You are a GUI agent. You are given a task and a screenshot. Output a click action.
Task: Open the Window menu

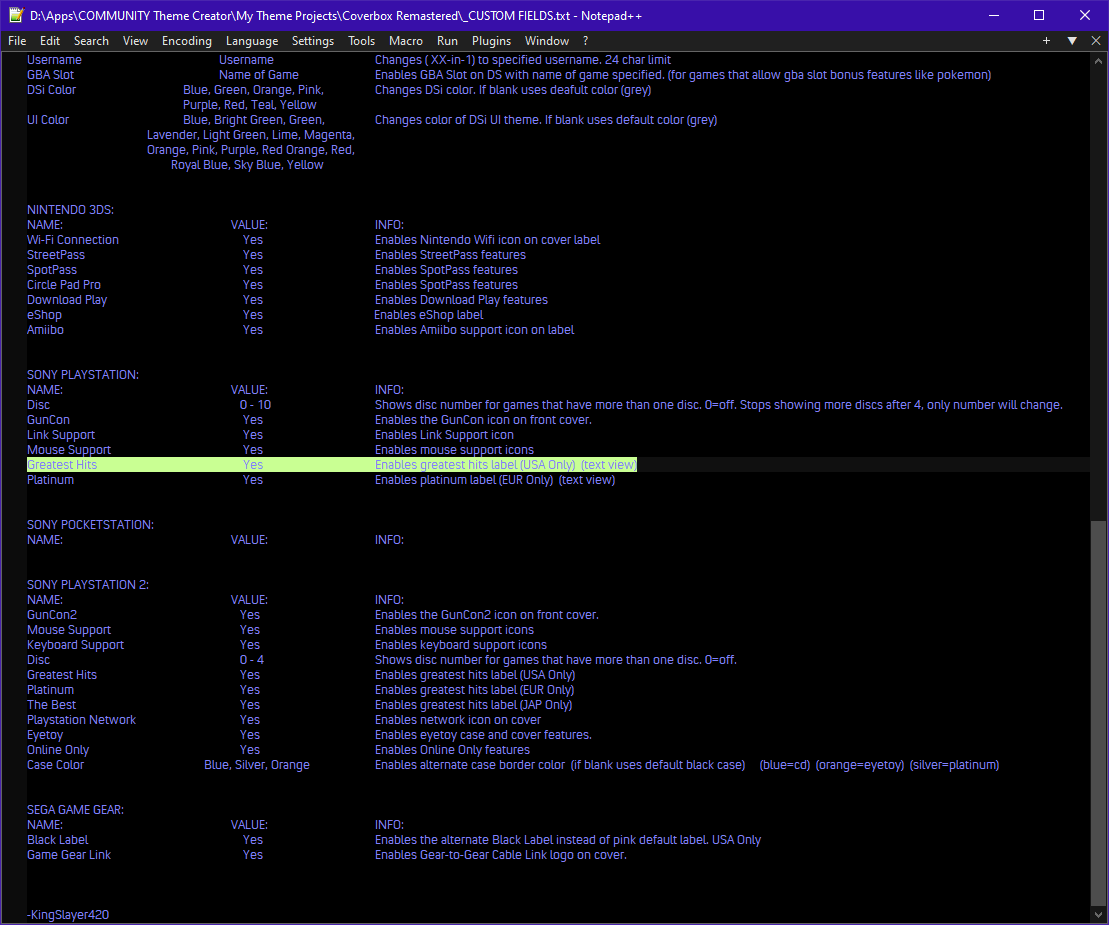click(x=547, y=41)
